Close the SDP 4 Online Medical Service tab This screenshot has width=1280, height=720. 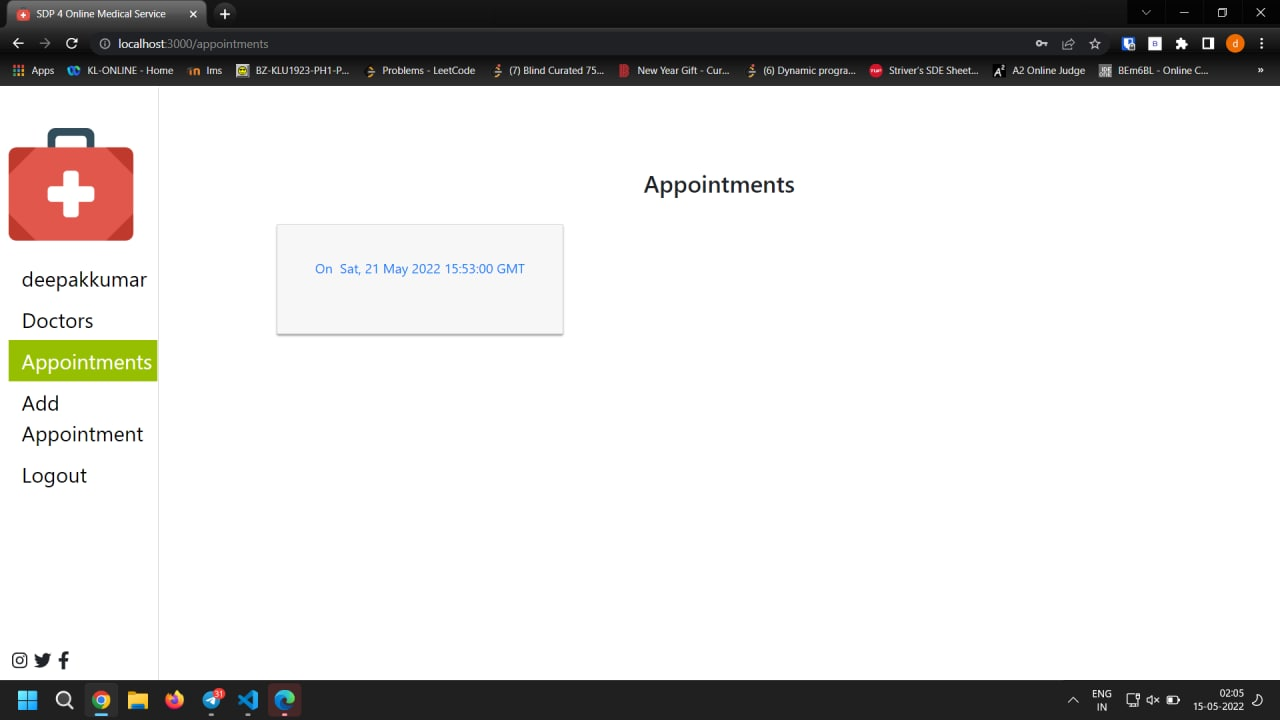[x=193, y=14]
